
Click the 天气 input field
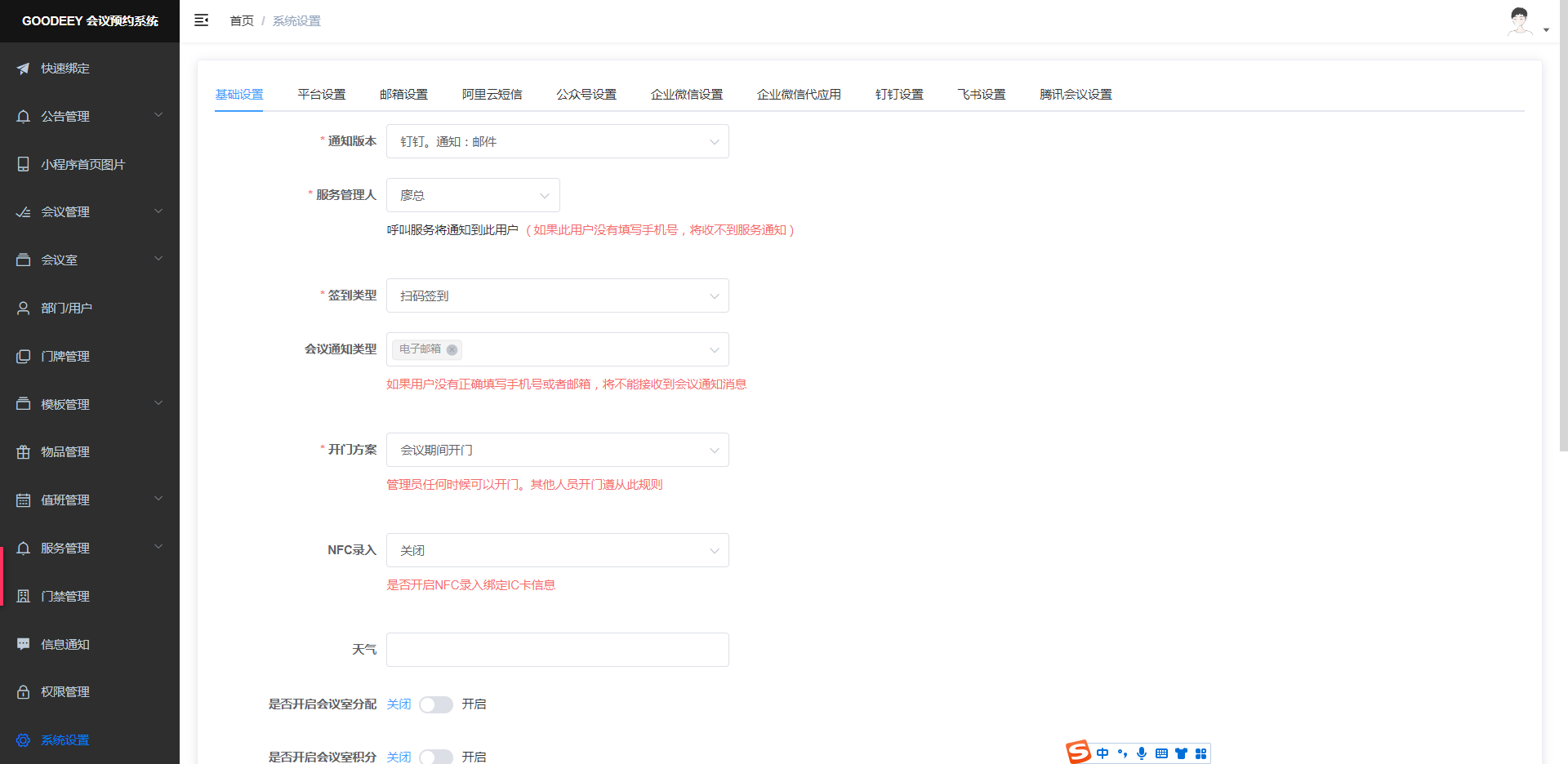pos(557,650)
